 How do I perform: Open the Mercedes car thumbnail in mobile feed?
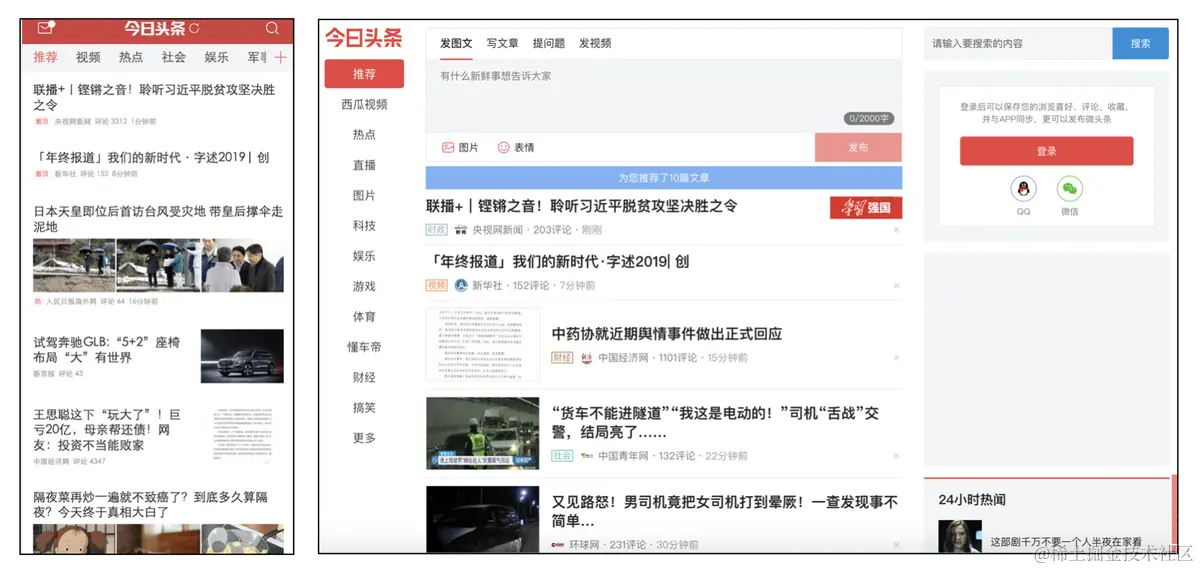242,355
